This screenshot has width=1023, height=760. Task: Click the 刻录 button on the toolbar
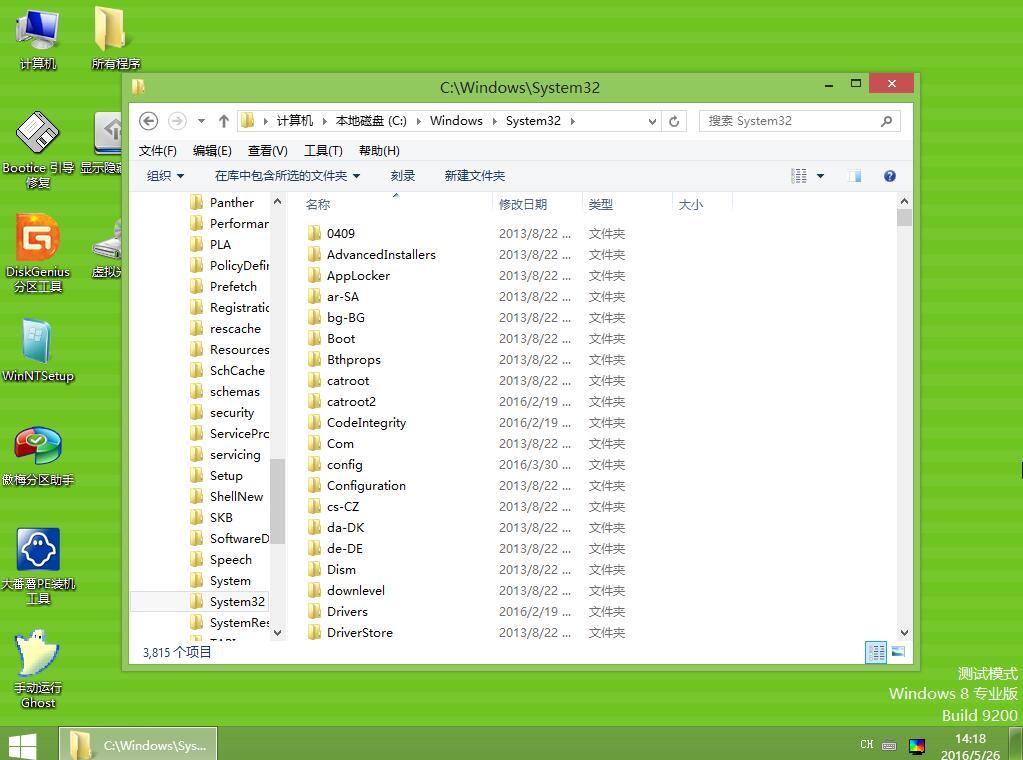(x=402, y=175)
